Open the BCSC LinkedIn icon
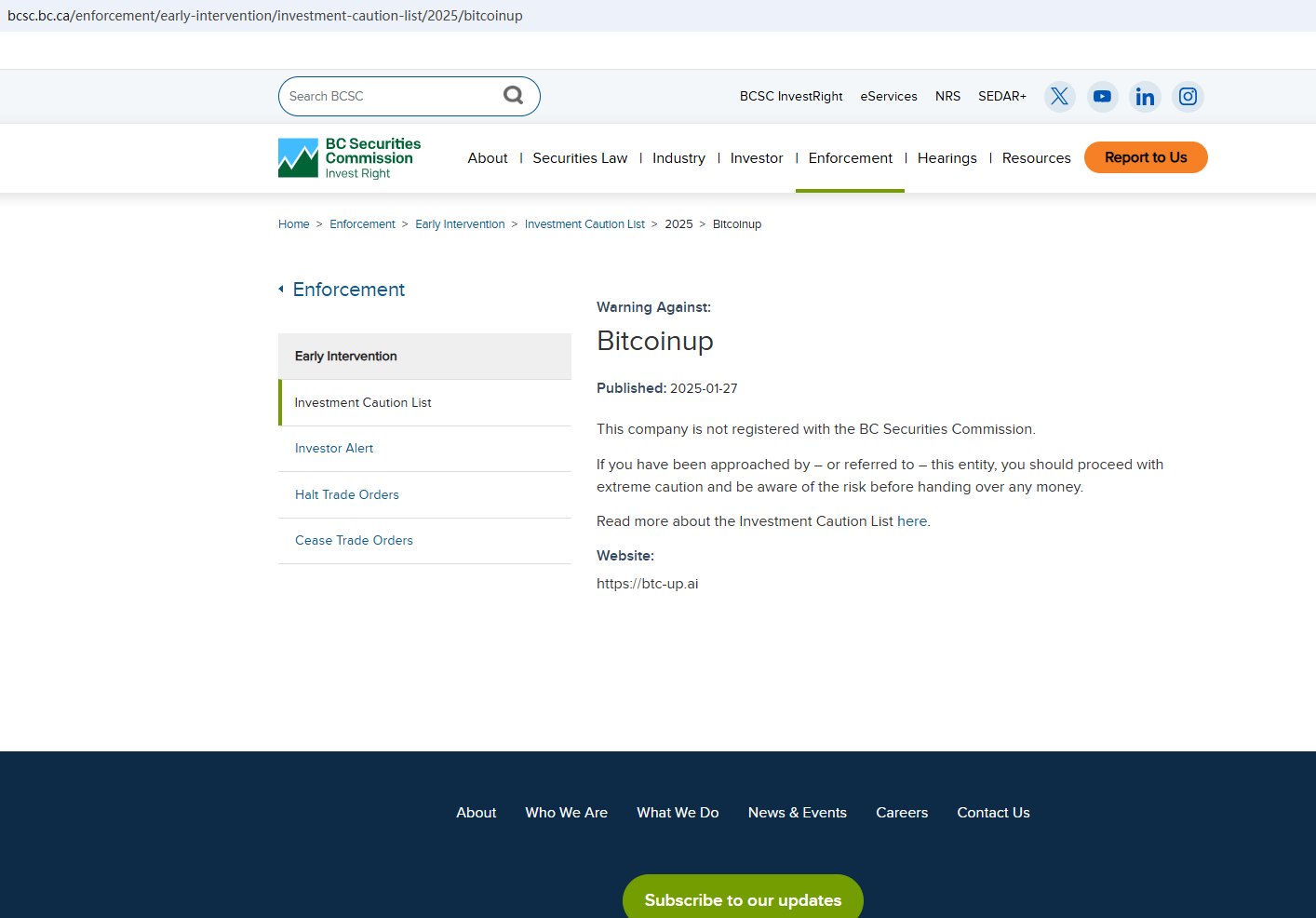 [1145, 96]
